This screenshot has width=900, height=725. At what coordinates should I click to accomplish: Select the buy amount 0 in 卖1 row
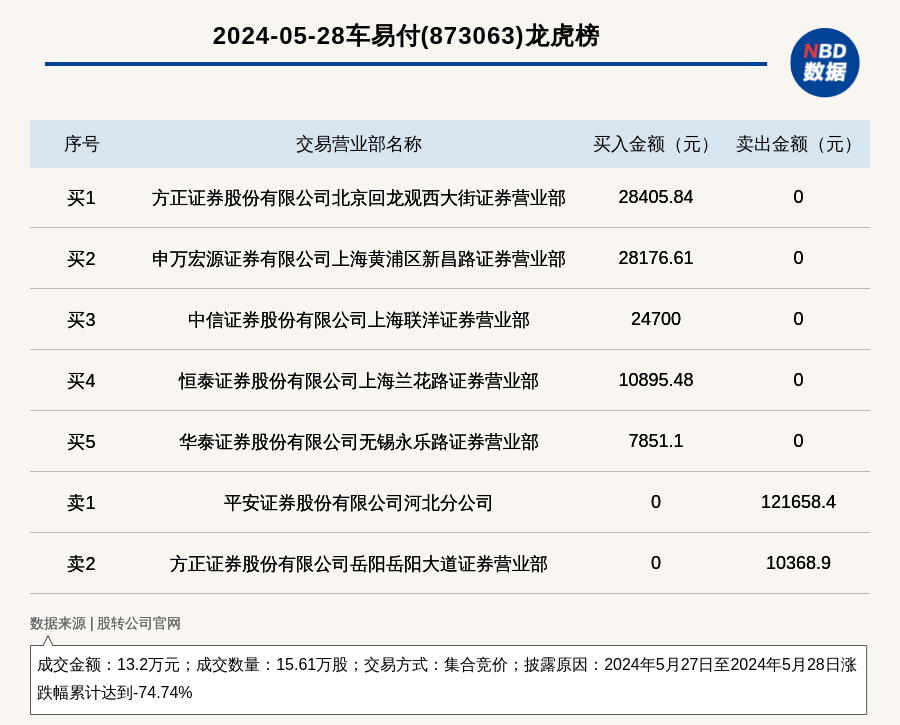[x=655, y=502]
